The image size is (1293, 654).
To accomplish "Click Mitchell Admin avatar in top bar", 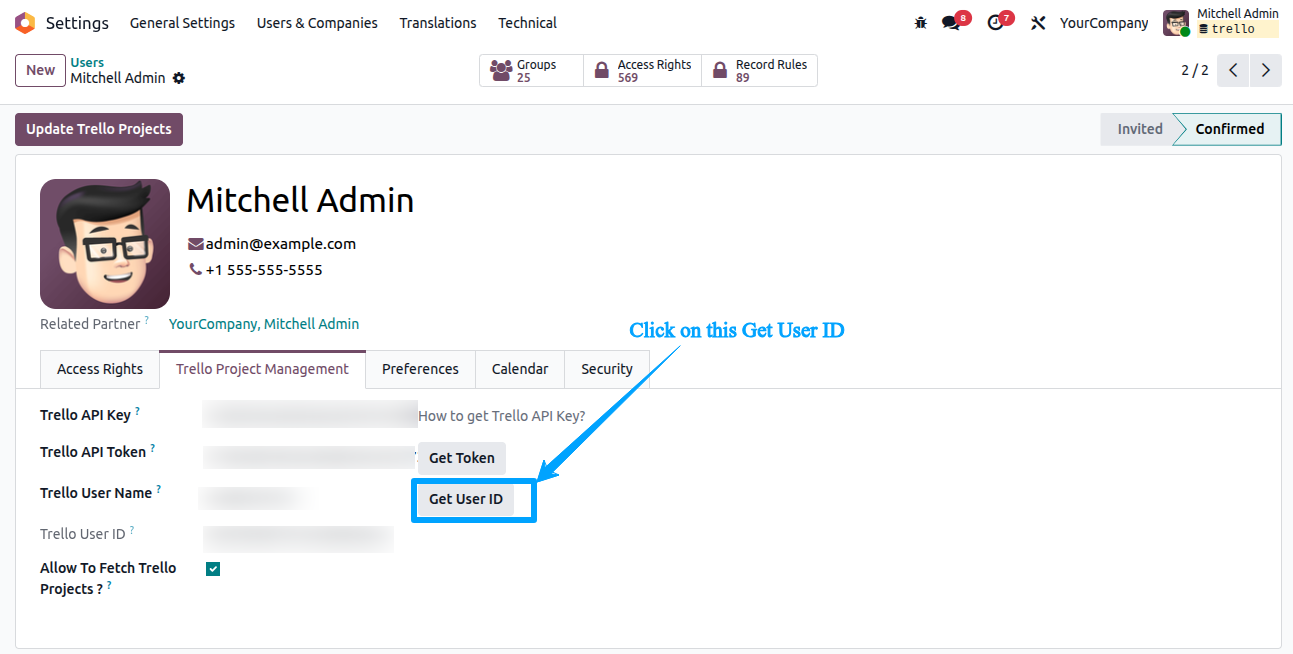I will 1176,23.
